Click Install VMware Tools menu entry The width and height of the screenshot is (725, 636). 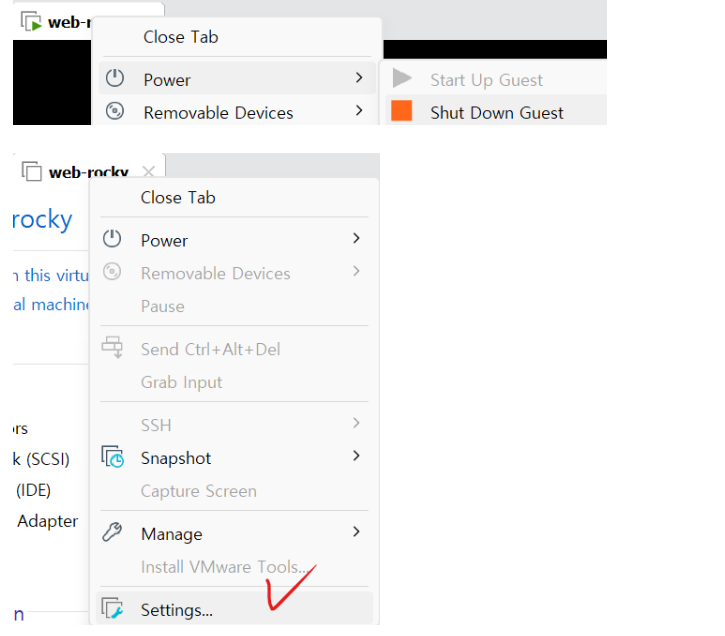coord(233,566)
